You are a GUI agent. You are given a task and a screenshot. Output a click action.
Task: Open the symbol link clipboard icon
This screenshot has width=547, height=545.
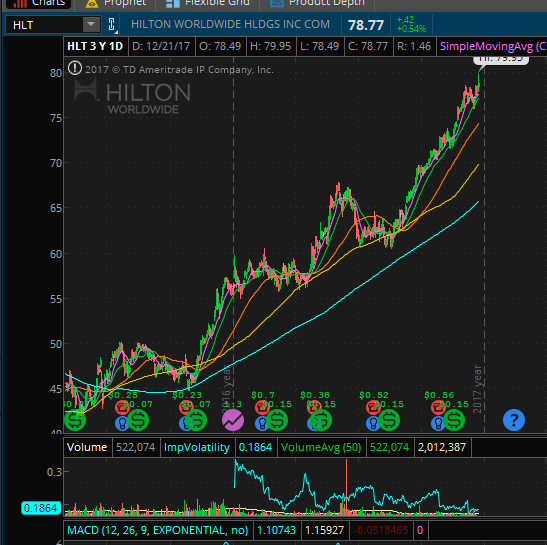112,25
